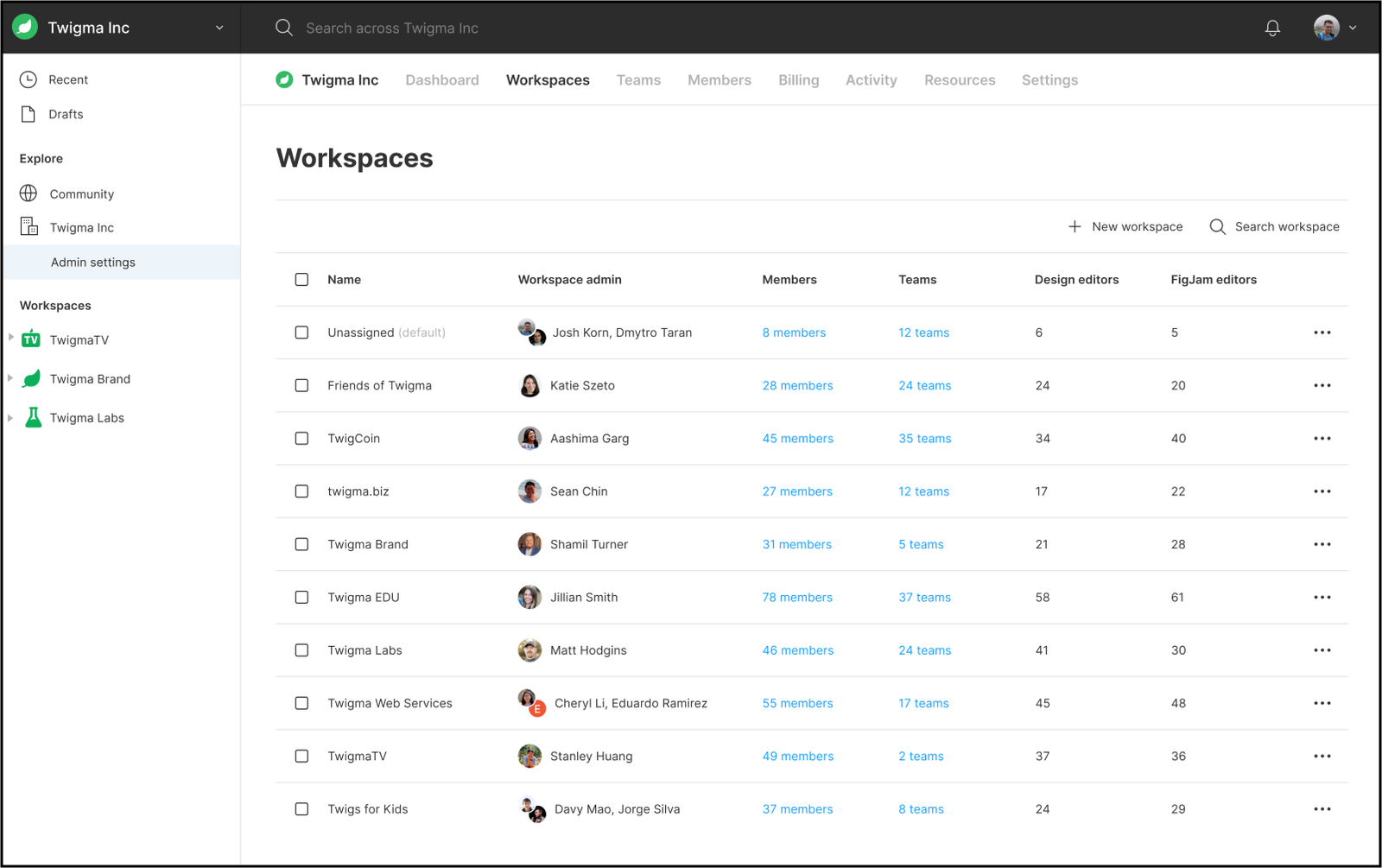Check the TwigmaTV row checkbox
Screen dimensions: 1382x868
click(301, 757)
